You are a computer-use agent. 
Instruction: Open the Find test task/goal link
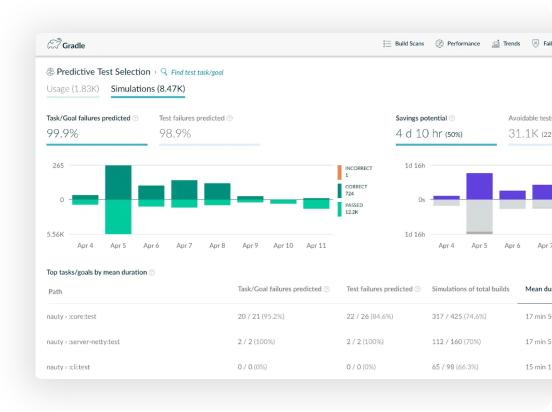pyautogui.click(x=197, y=73)
